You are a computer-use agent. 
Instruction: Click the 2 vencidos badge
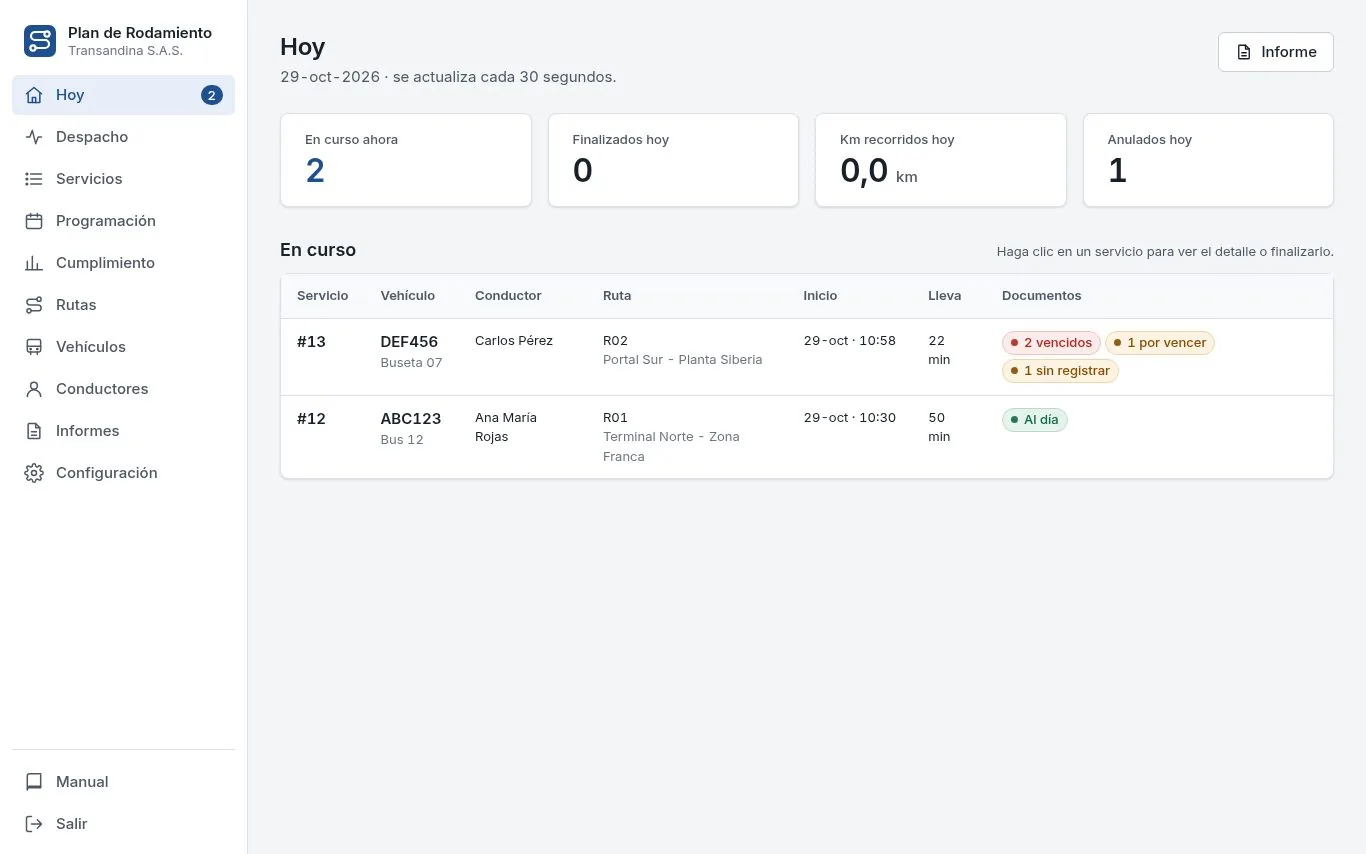pyautogui.click(x=1051, y=343)
